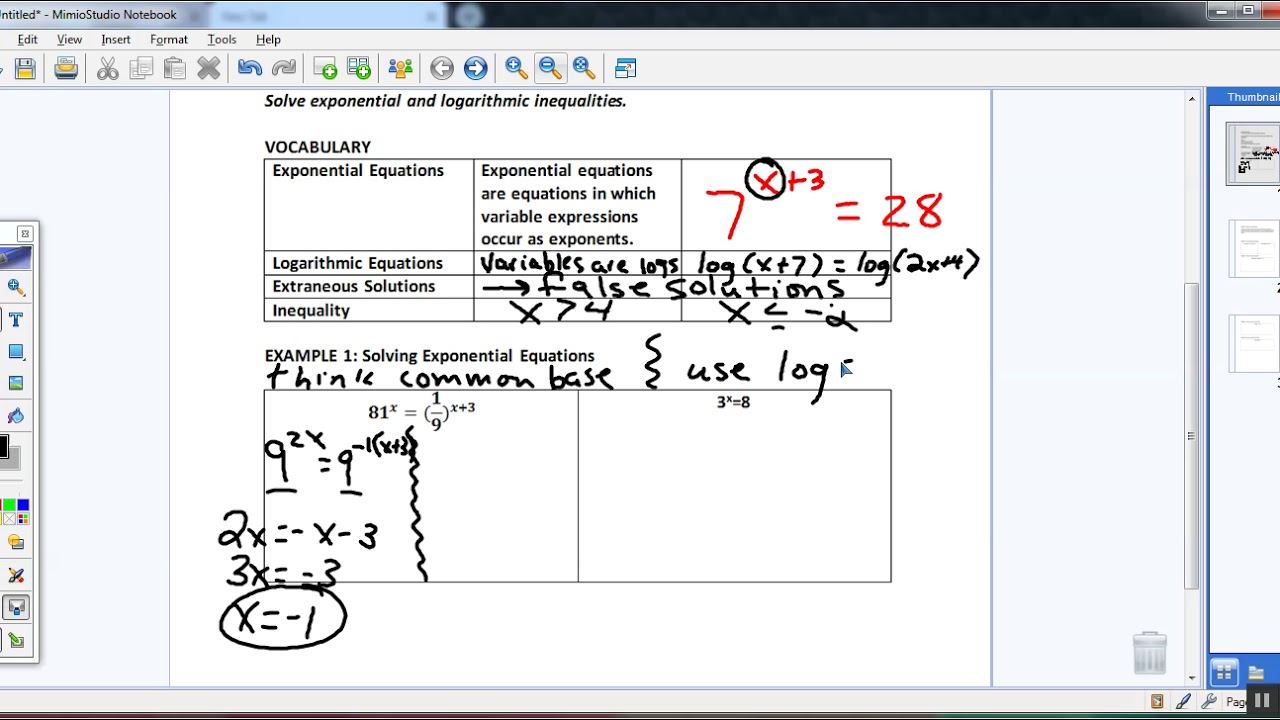Image resolution: width=1280 pixels, height=720 pixels.
Task: Click the Thumbnails panel header
Action: (x=1244, y=97)
